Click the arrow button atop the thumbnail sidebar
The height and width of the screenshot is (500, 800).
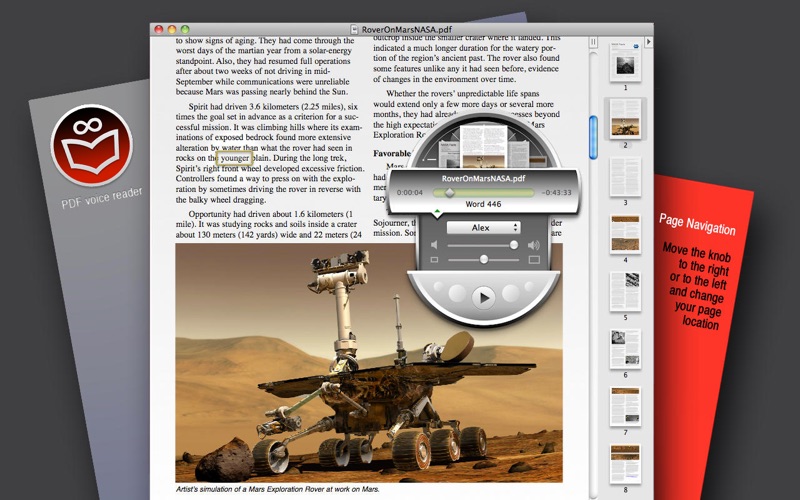648,42
